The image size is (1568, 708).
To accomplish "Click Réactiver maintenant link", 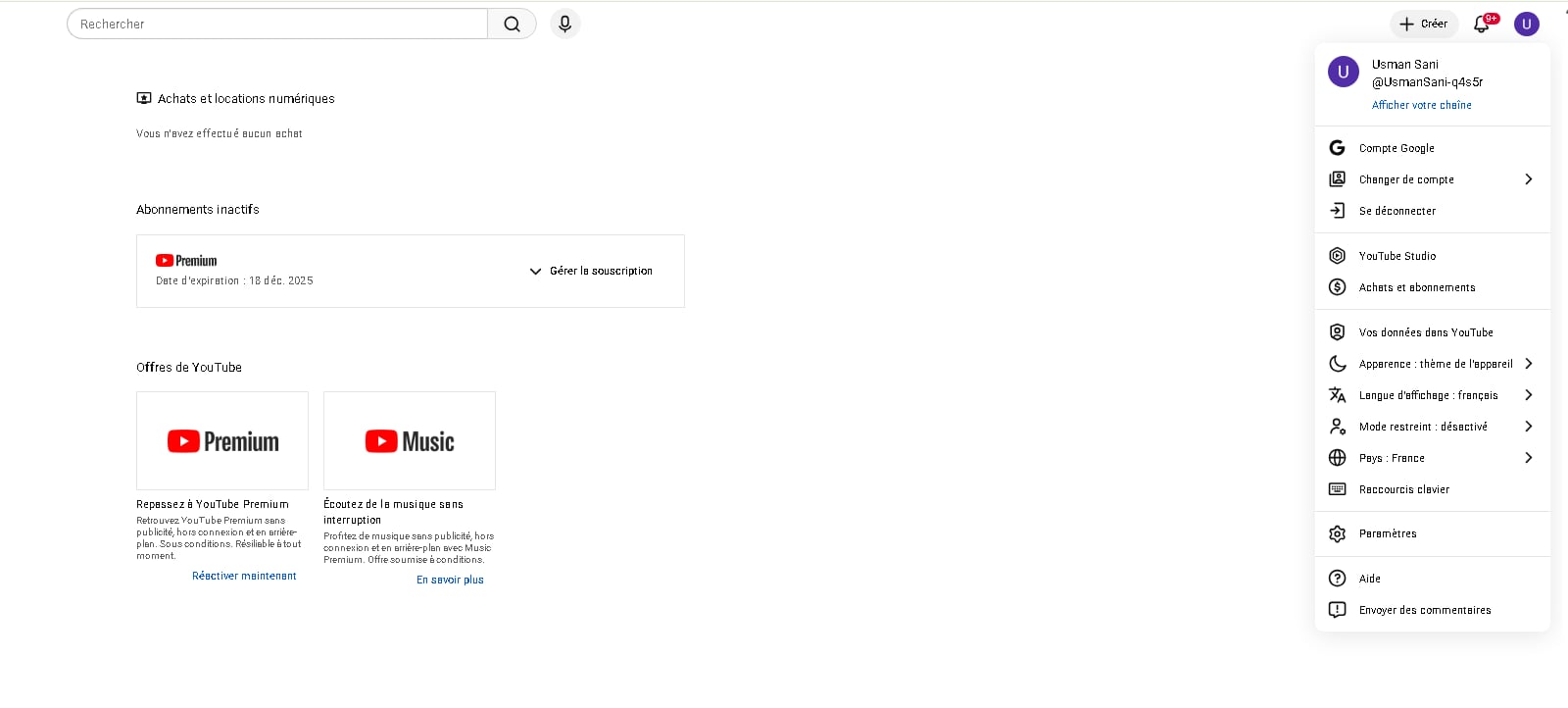I will (244, 577).
